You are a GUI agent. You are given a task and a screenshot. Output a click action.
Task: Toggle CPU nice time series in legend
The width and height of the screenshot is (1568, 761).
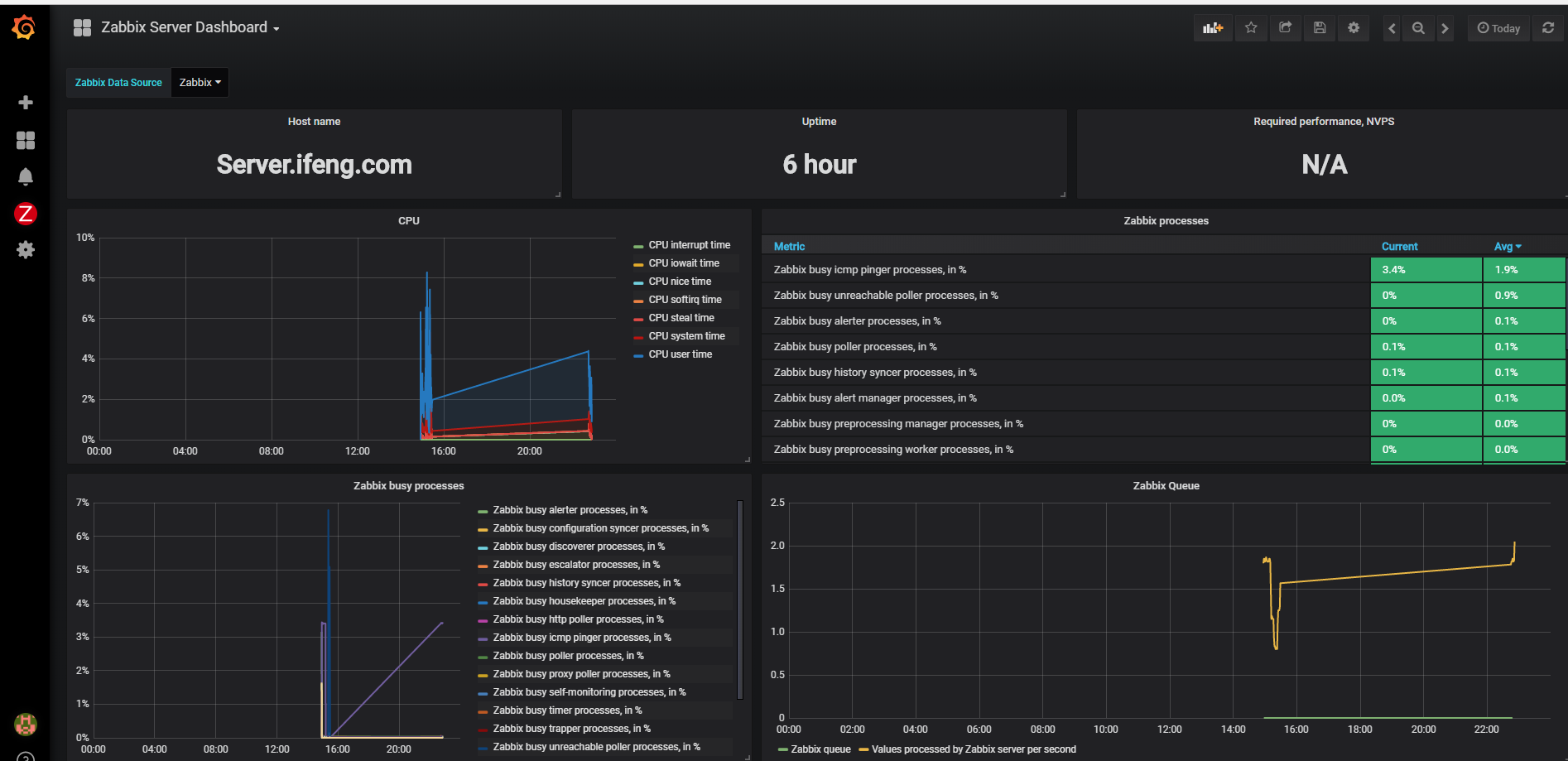(680, 282)
